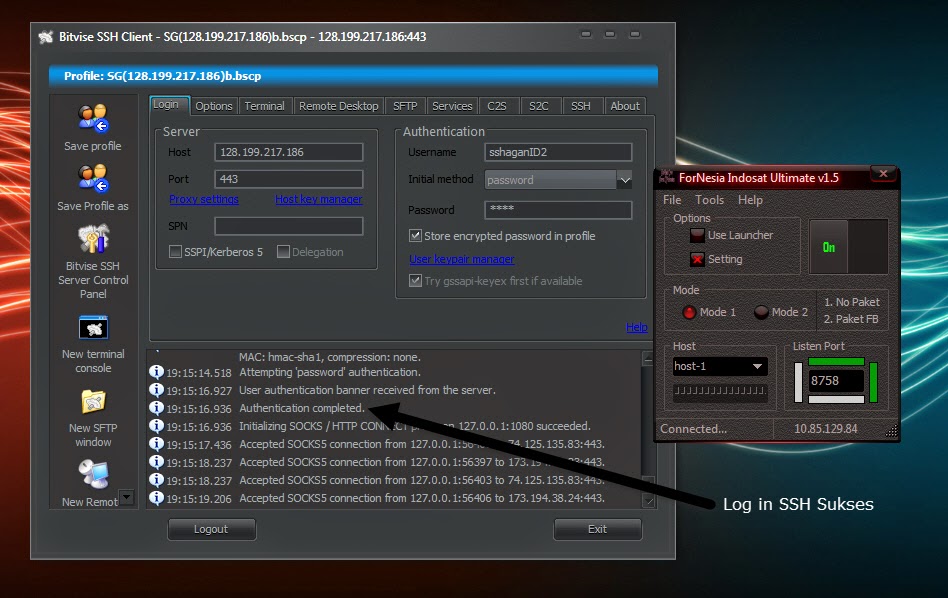The width and height of the screenshot is (948, 598).
Task: Click the log scrollbar up arrow
Action: point(649,358)
